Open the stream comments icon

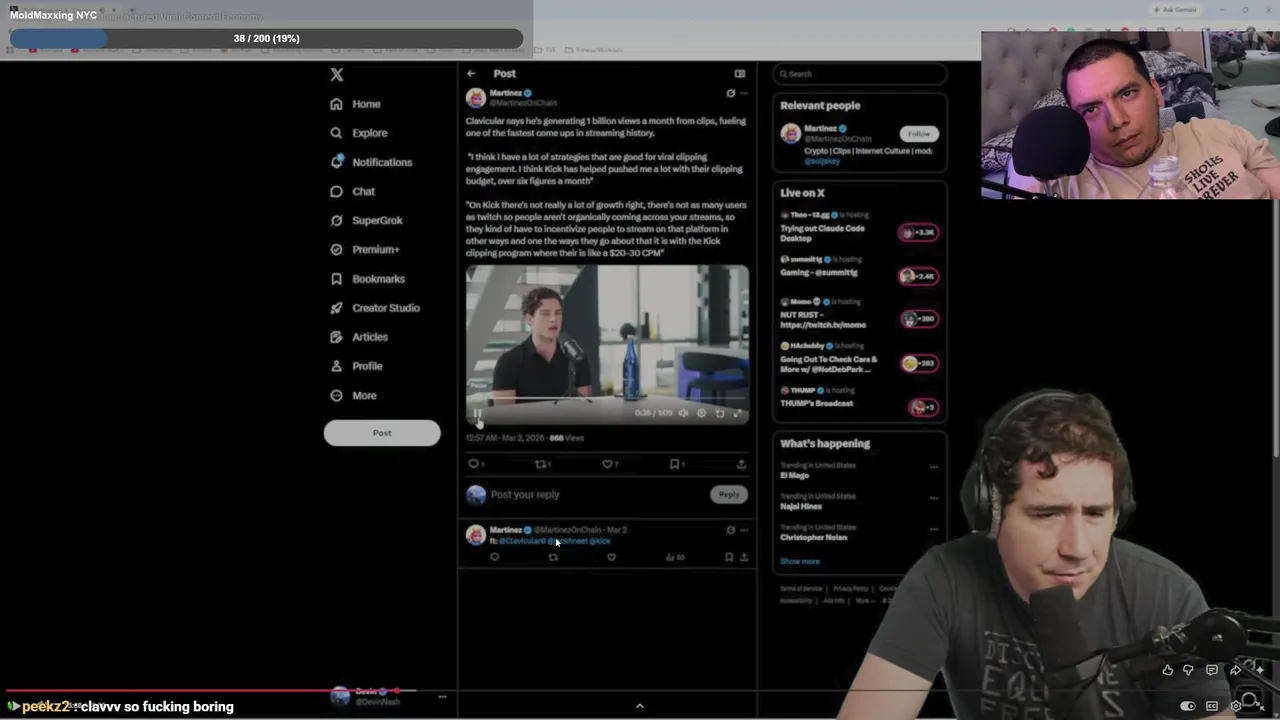pyautogui.click(x=1212, y=670)
